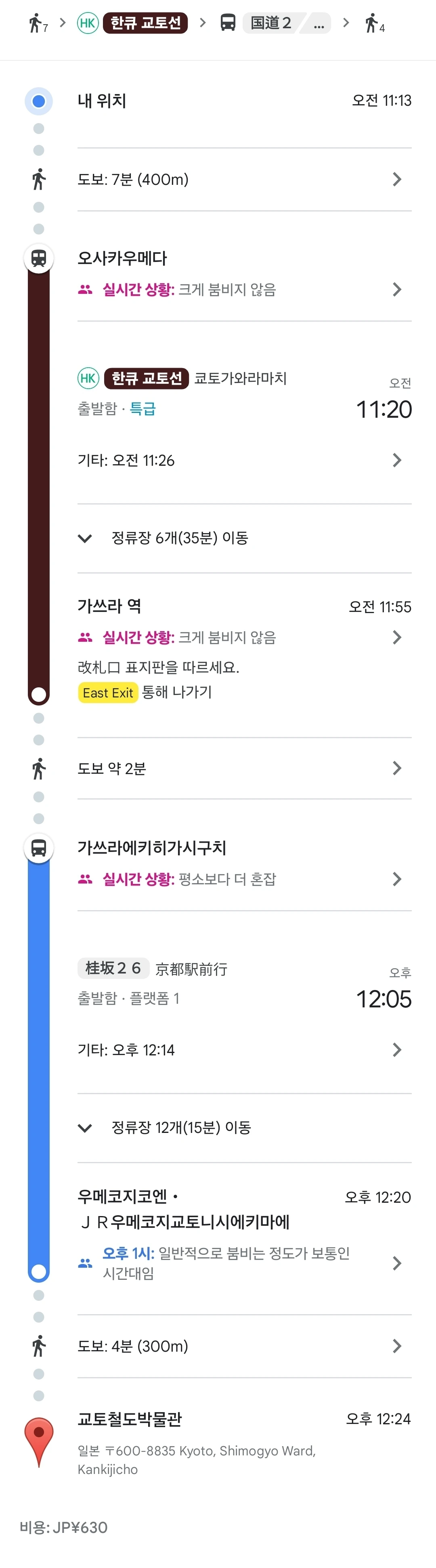Tap the HK Hankyu logo in route header
The width and height of the screenshot is (436, 1568).
click(88, 23)
